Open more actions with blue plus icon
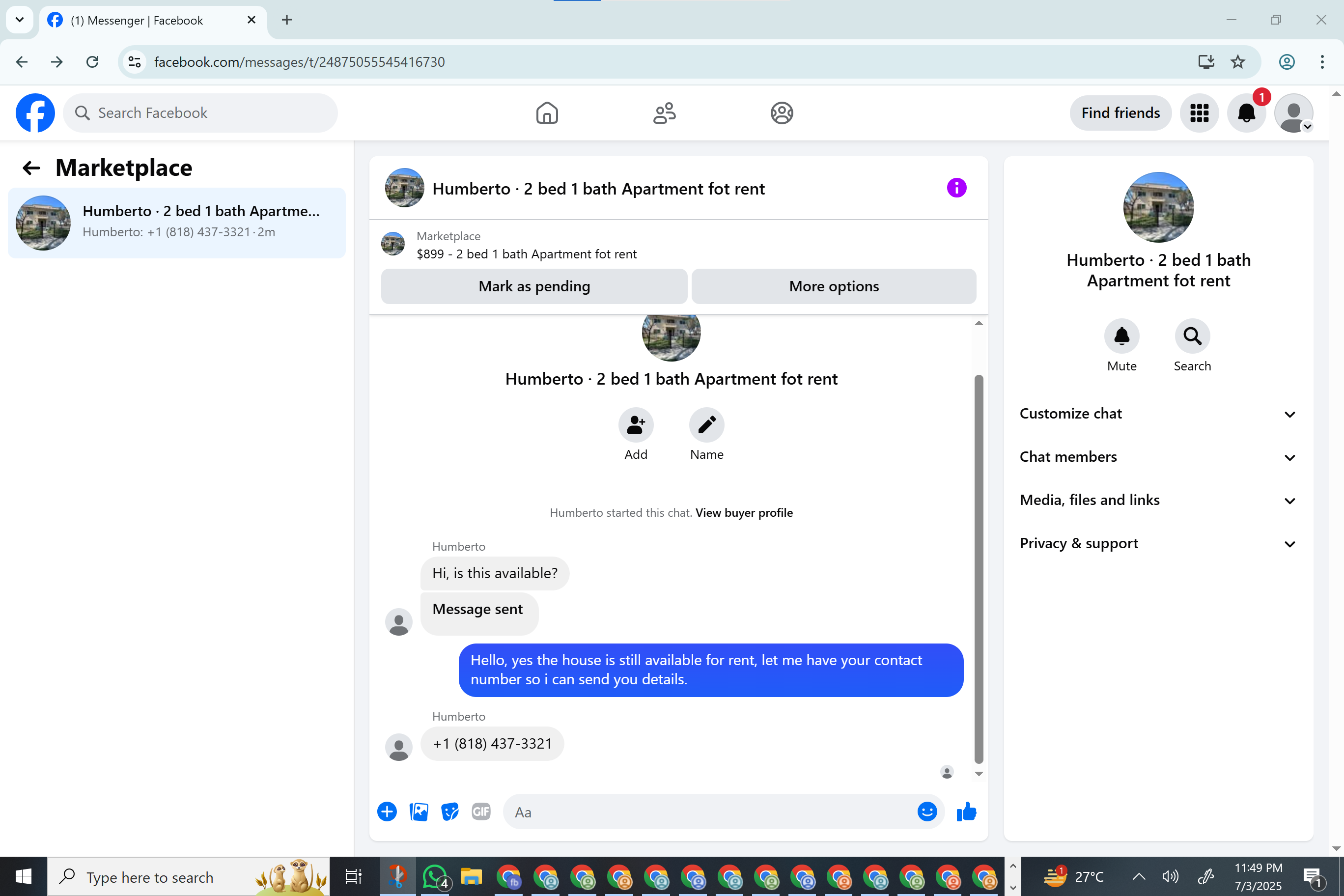Viewport: 1344px width, 896px height. [x=387, y=812]
